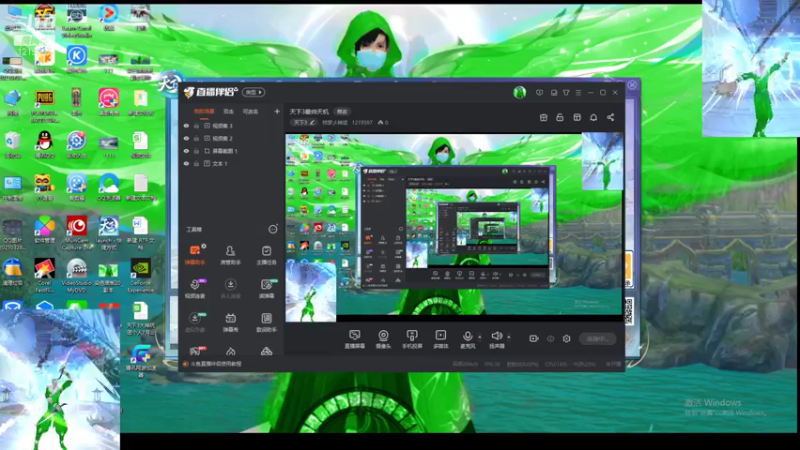Toggle visibility of 视频集 3 source
800x450 pixels.
pos(186,126)
